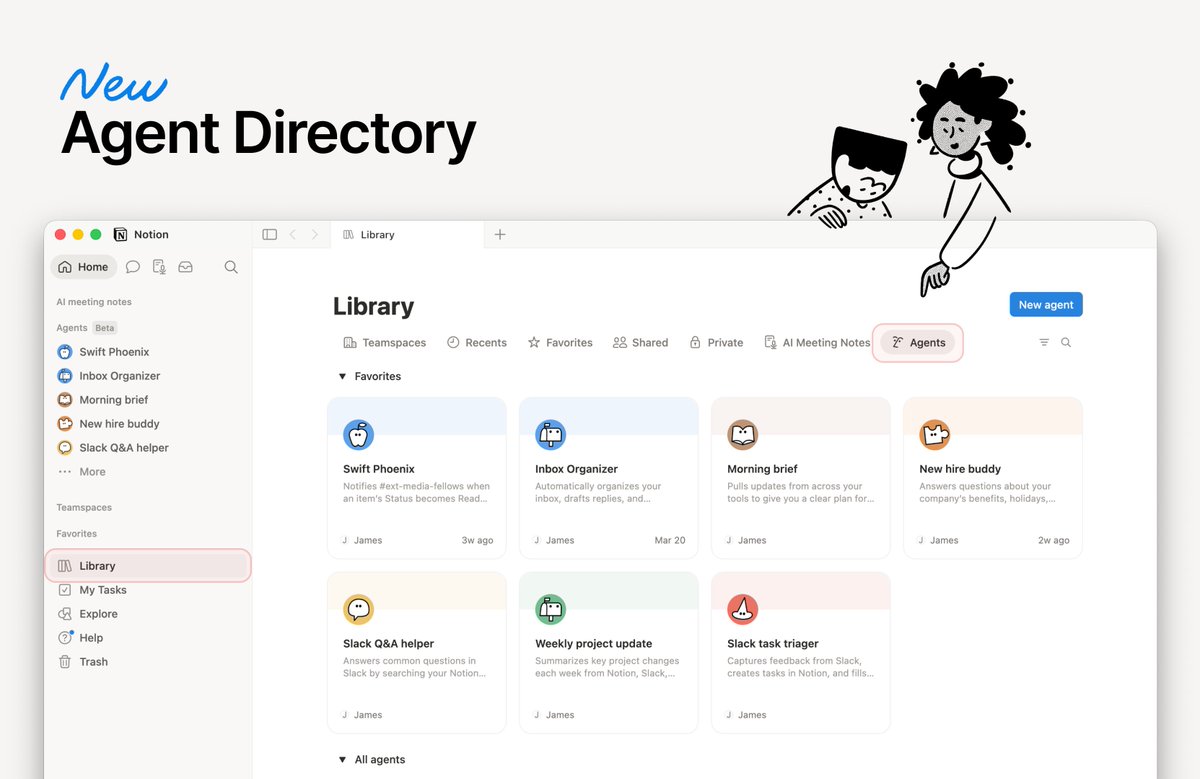Click the Notion logo in title bar
The width and height of the screenshot is (1200, 779).
point(120,235)
